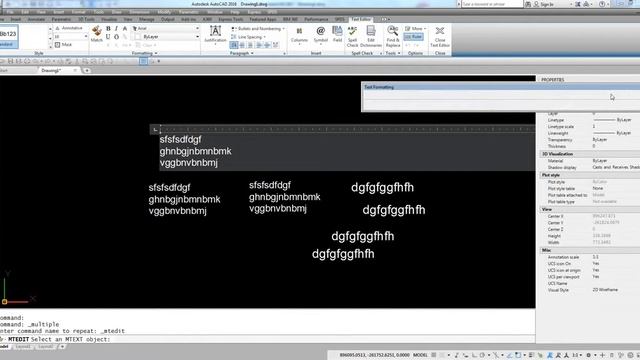Screen dimensions: 640x360
Task: Click Close Text Editor
Action: coord(440,37)
